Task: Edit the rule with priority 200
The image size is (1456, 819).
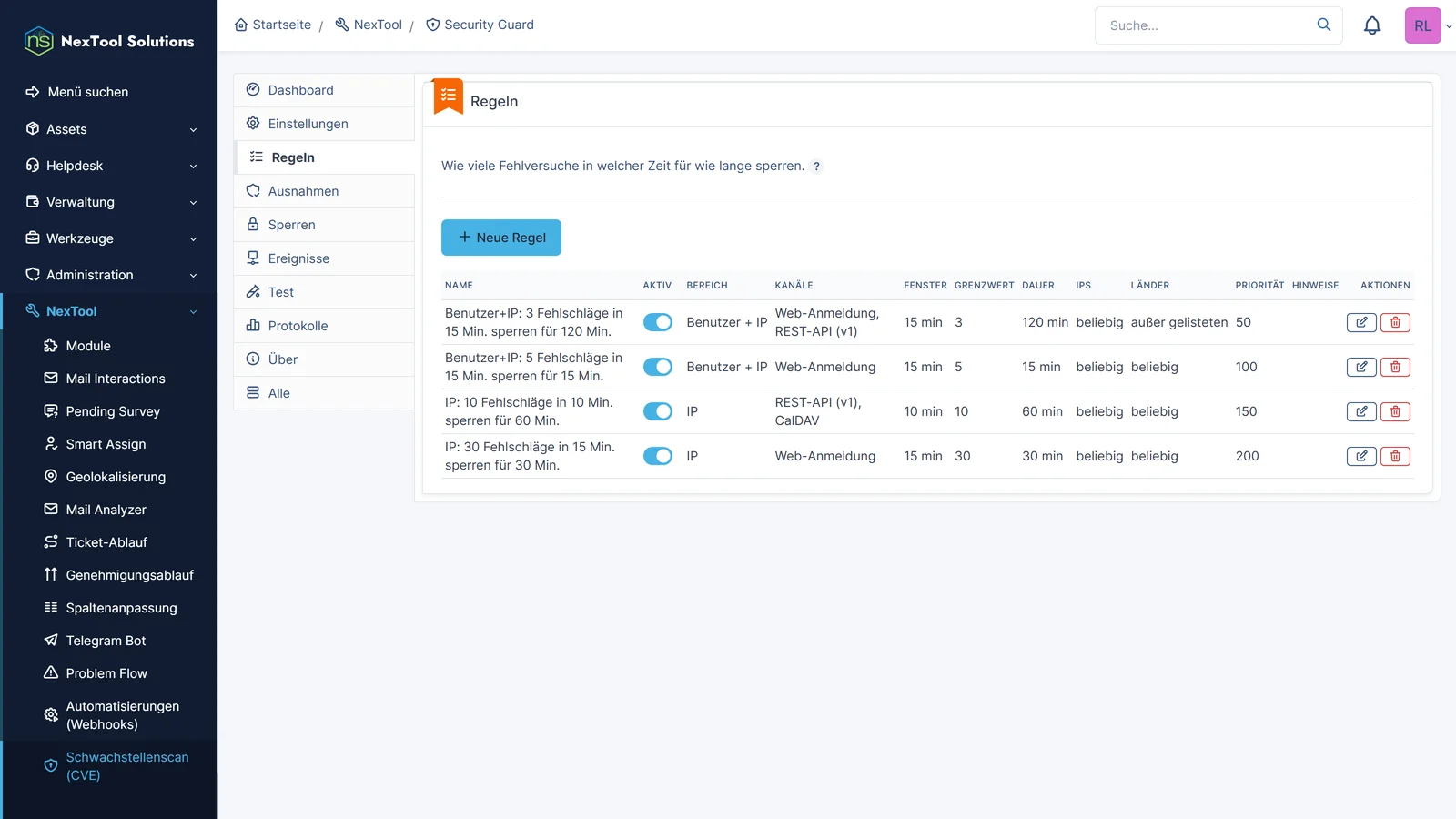Action: click(x=1361, y=456)
